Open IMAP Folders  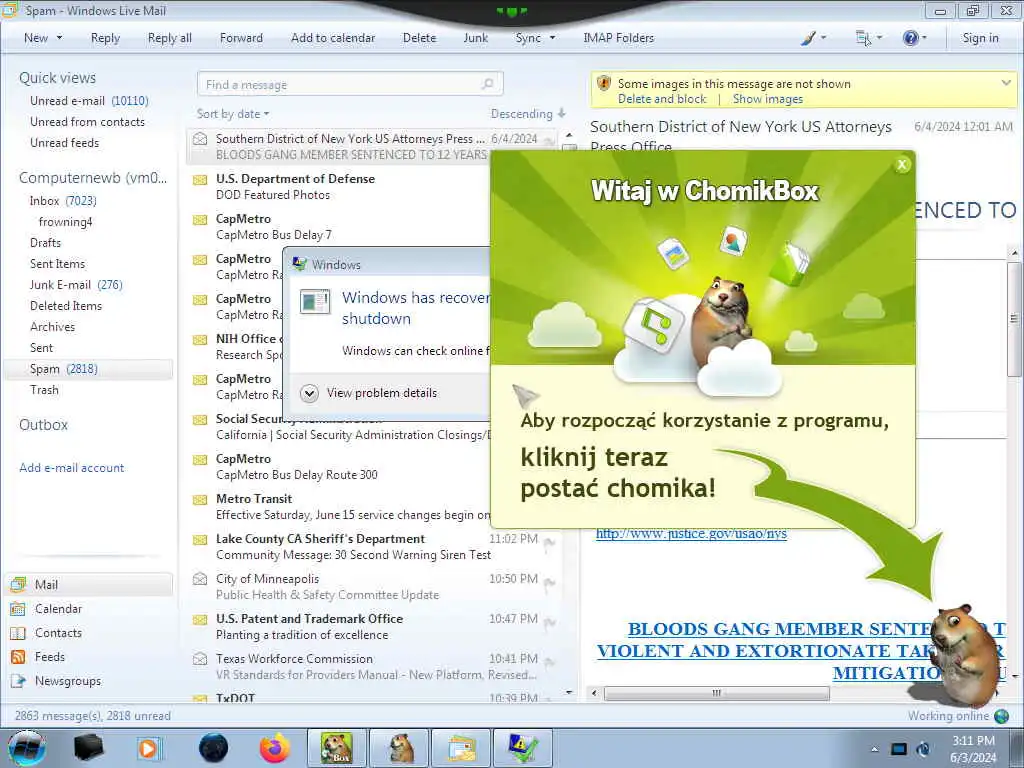(618, 38)
